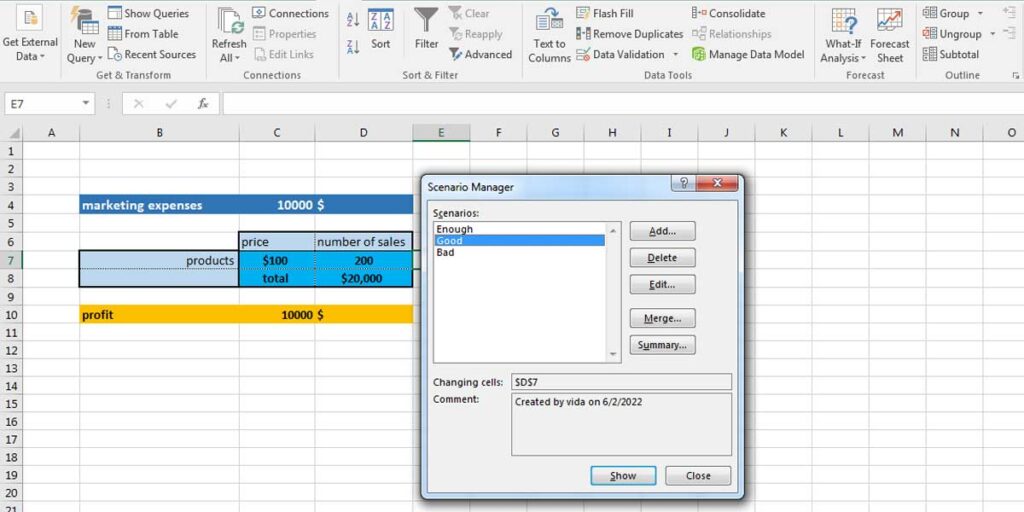Select the $20,000 total cell
Screen dimensions: 1024x512
(x=363, y=278)
